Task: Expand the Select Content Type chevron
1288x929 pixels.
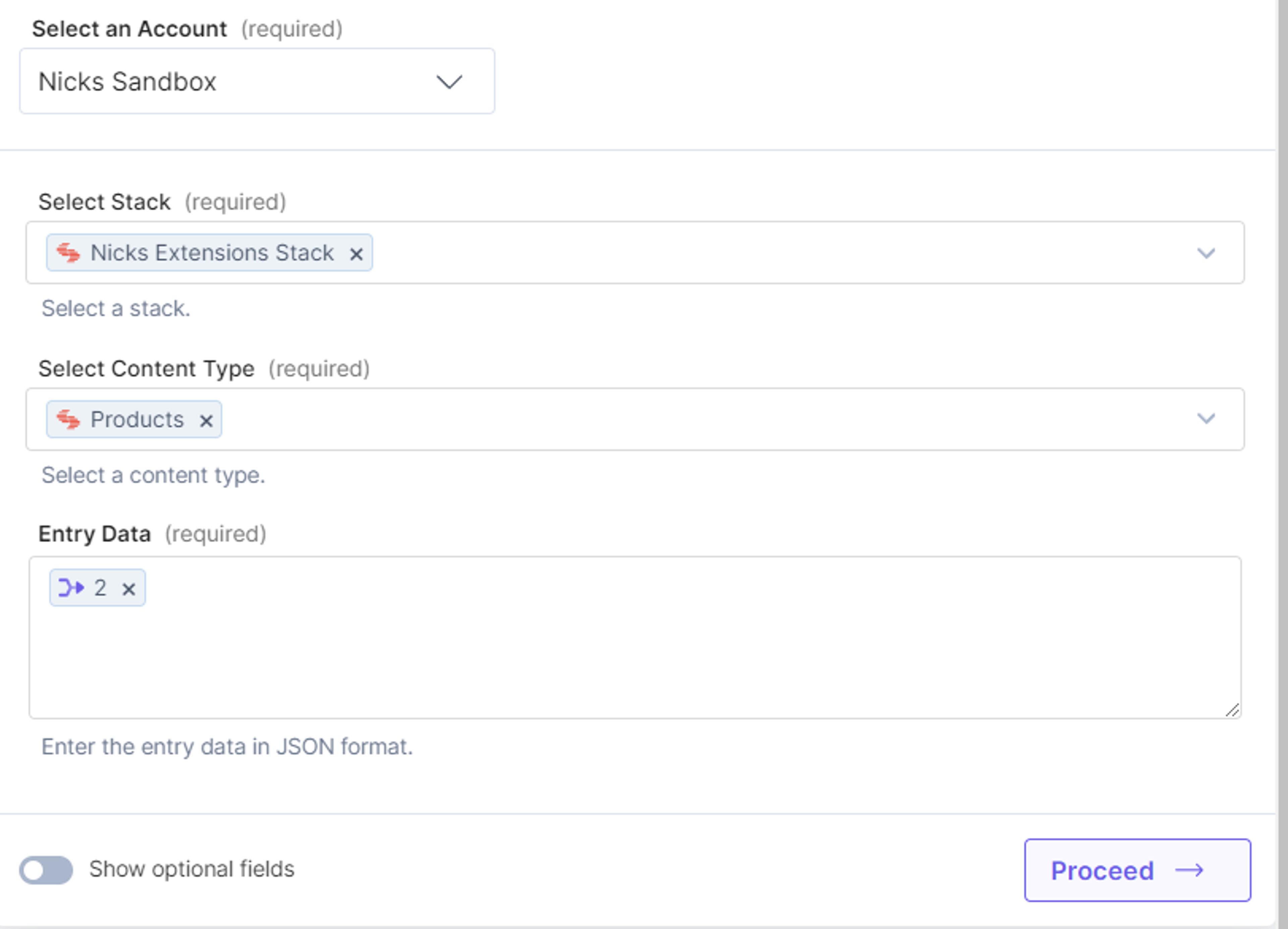Action: 1206,419
